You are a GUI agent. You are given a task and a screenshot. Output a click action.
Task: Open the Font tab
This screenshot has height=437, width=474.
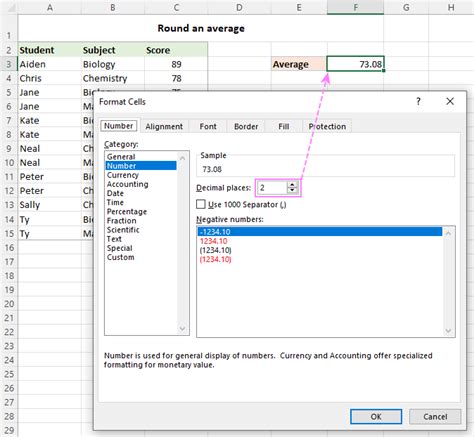pyautogui.click(x=208, y=126)
